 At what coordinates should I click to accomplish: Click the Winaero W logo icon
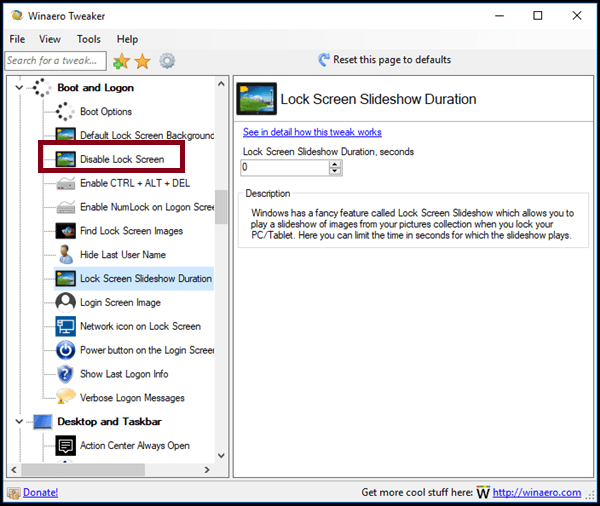click(x=483, y=492)
